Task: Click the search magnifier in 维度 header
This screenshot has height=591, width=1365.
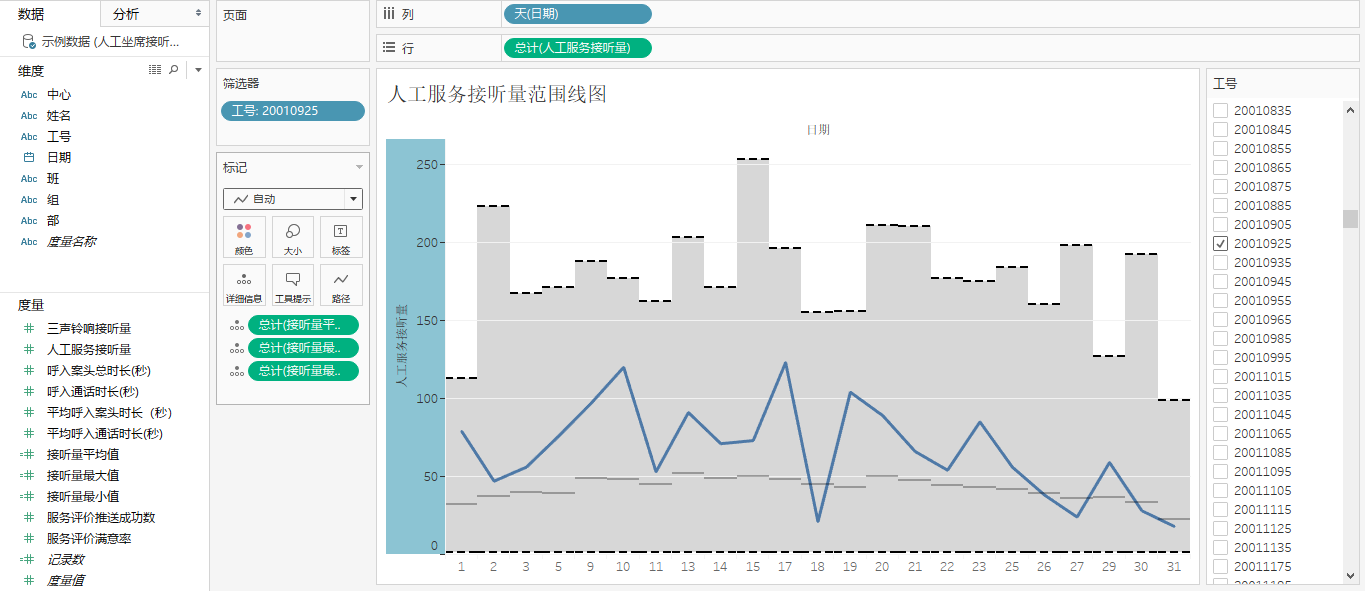Action: pos(174,70)
